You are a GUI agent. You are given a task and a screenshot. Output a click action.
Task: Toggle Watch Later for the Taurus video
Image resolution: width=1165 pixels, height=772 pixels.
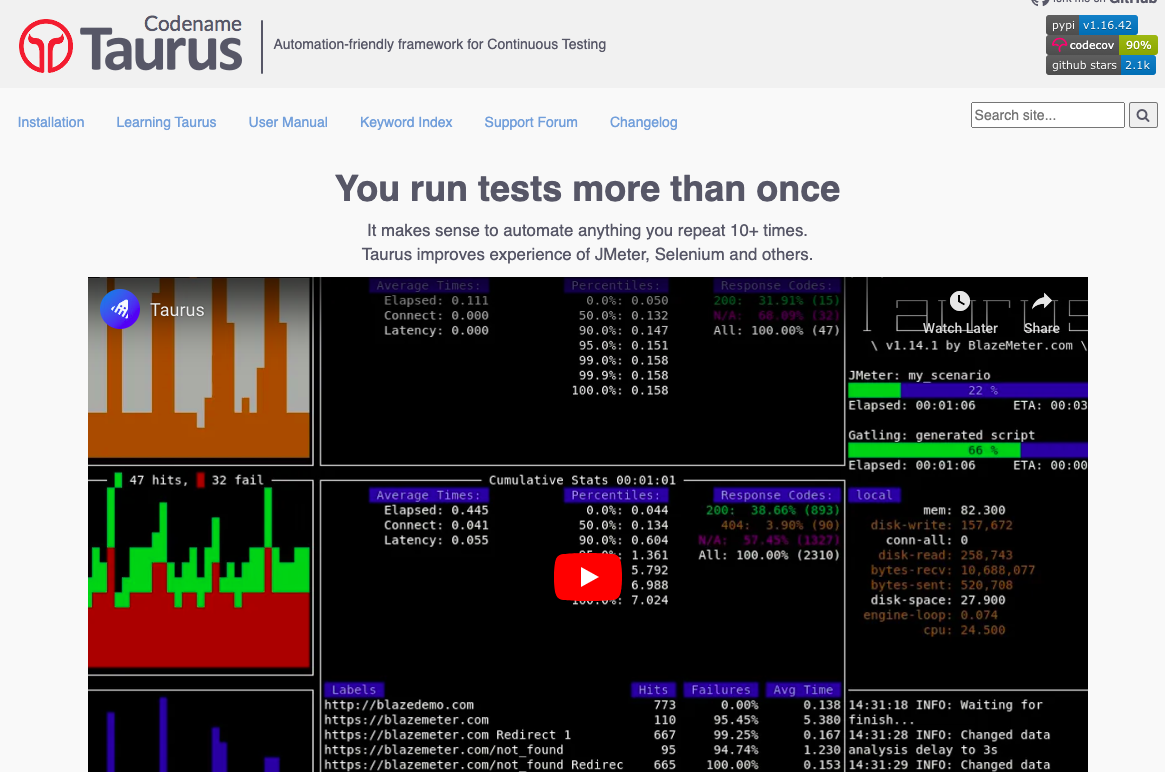(x=960, y=310)
